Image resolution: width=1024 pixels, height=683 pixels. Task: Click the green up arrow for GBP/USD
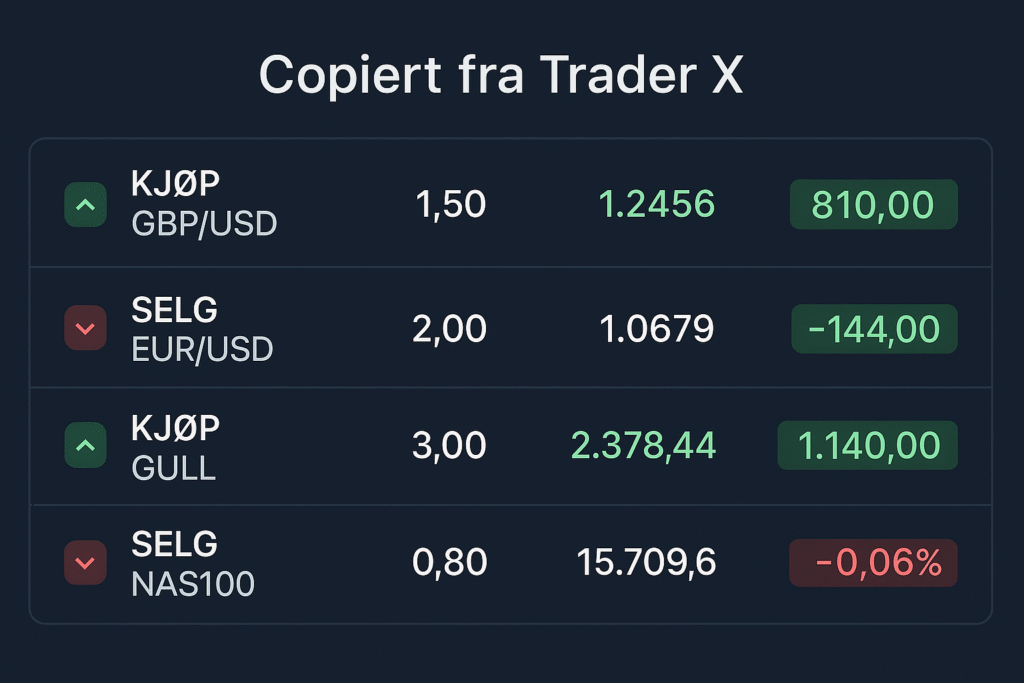85,205
